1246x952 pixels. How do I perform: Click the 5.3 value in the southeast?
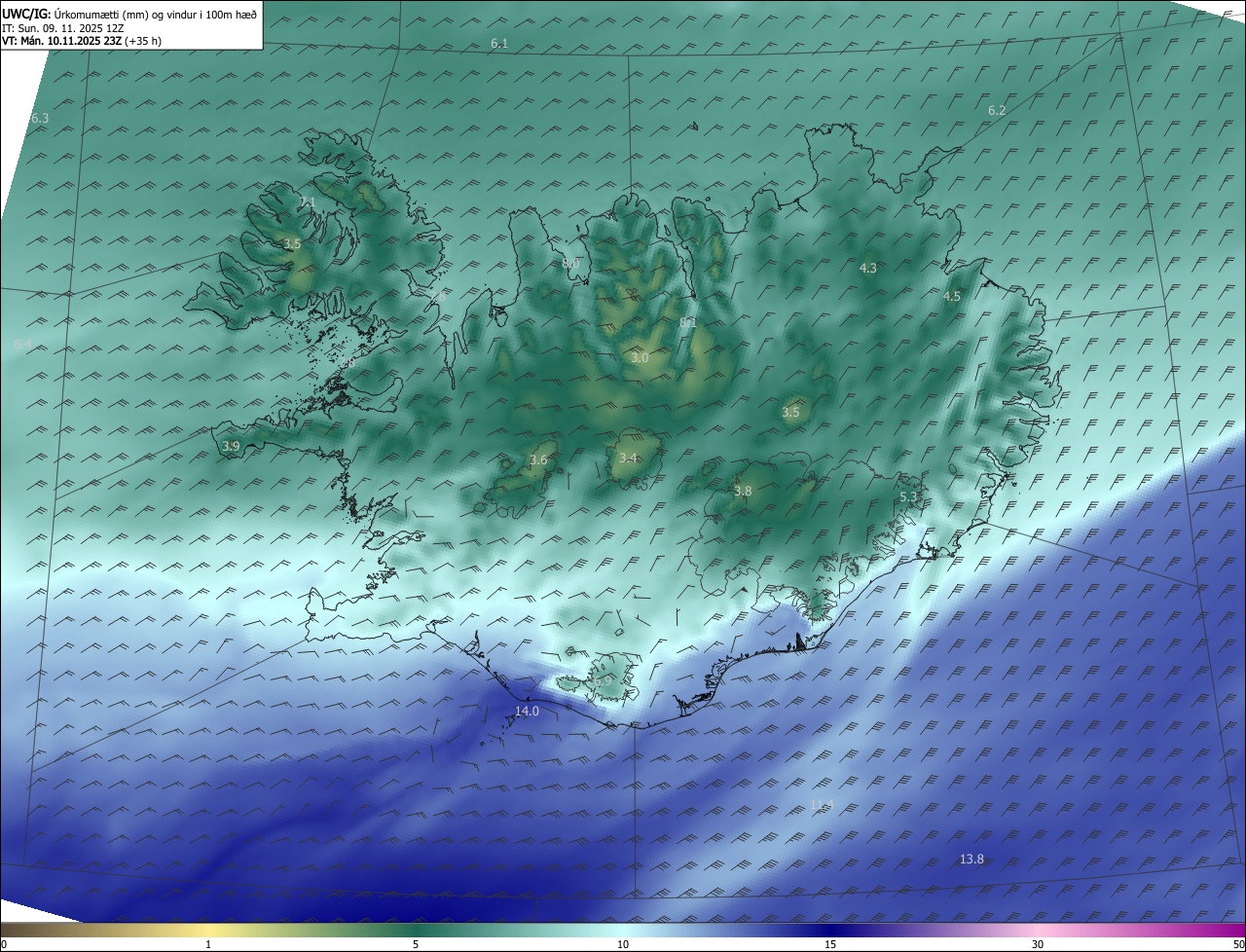pyautogui.click(x=908, y=497)
